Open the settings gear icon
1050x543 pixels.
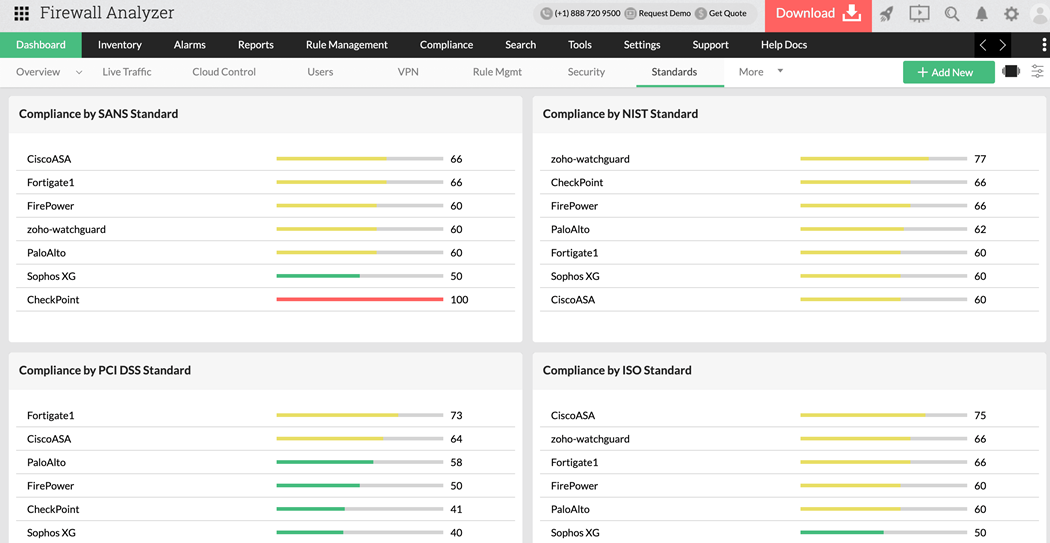(x=1011, y=14)
